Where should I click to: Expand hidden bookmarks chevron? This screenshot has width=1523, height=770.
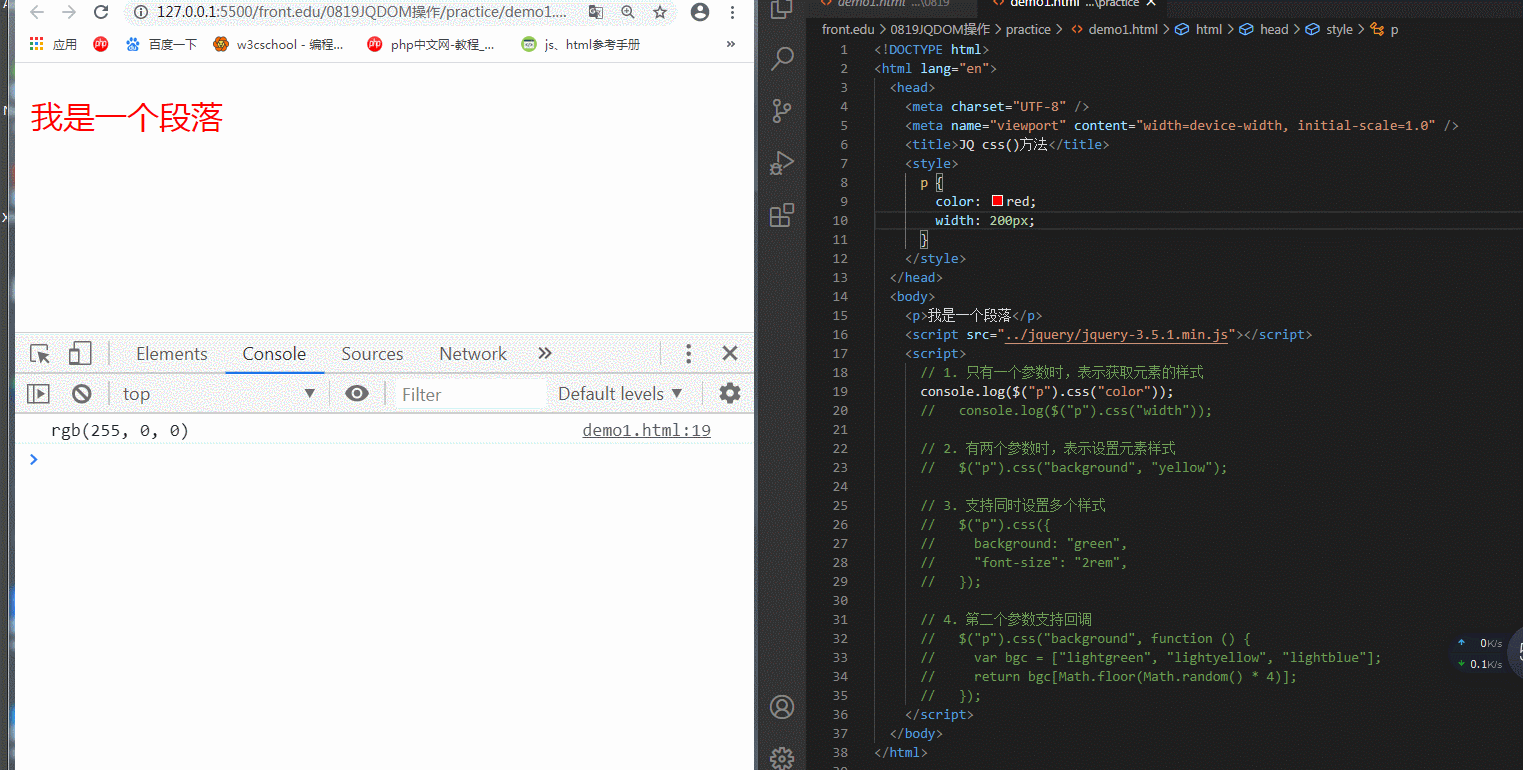[730, 44]
